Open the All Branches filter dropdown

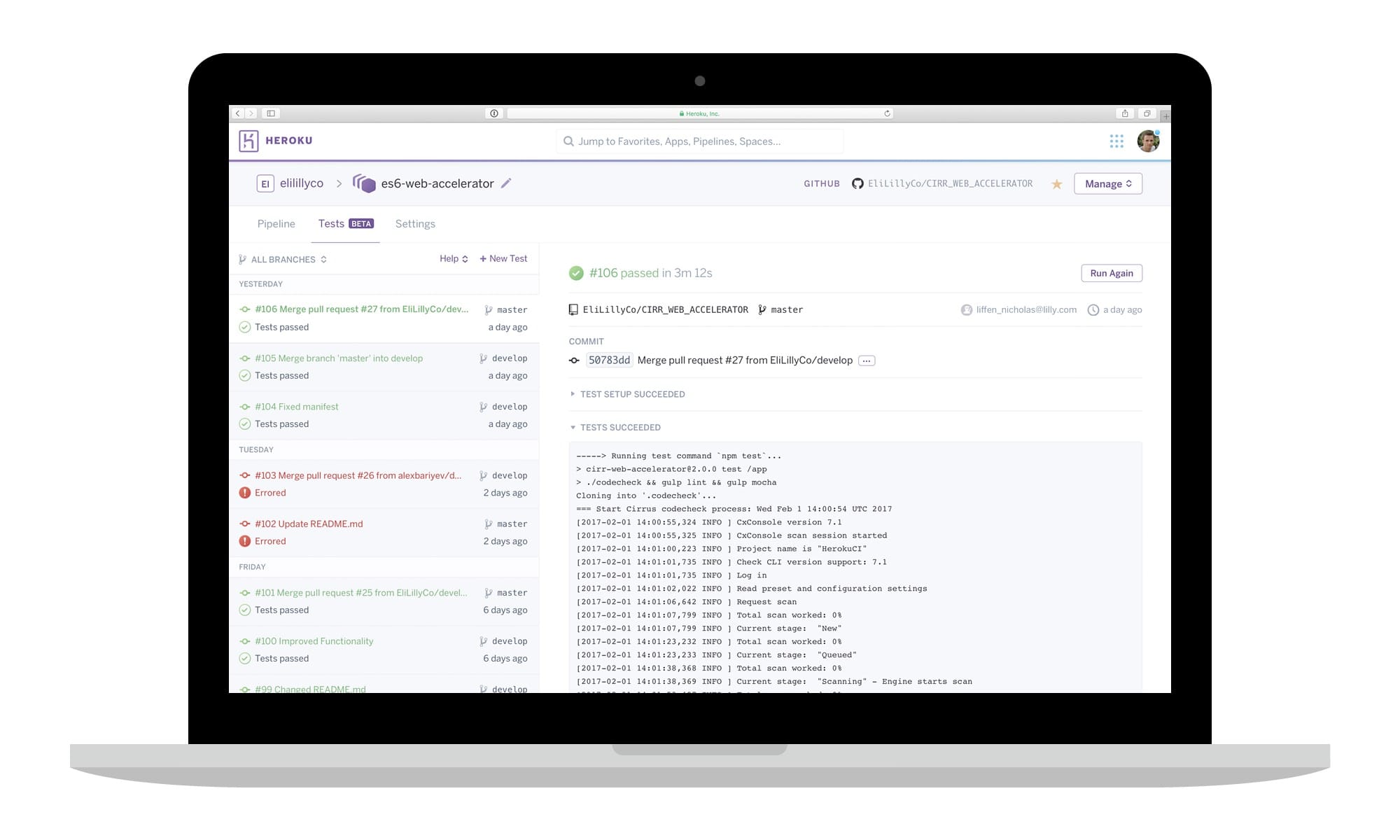tap(283, 260)
